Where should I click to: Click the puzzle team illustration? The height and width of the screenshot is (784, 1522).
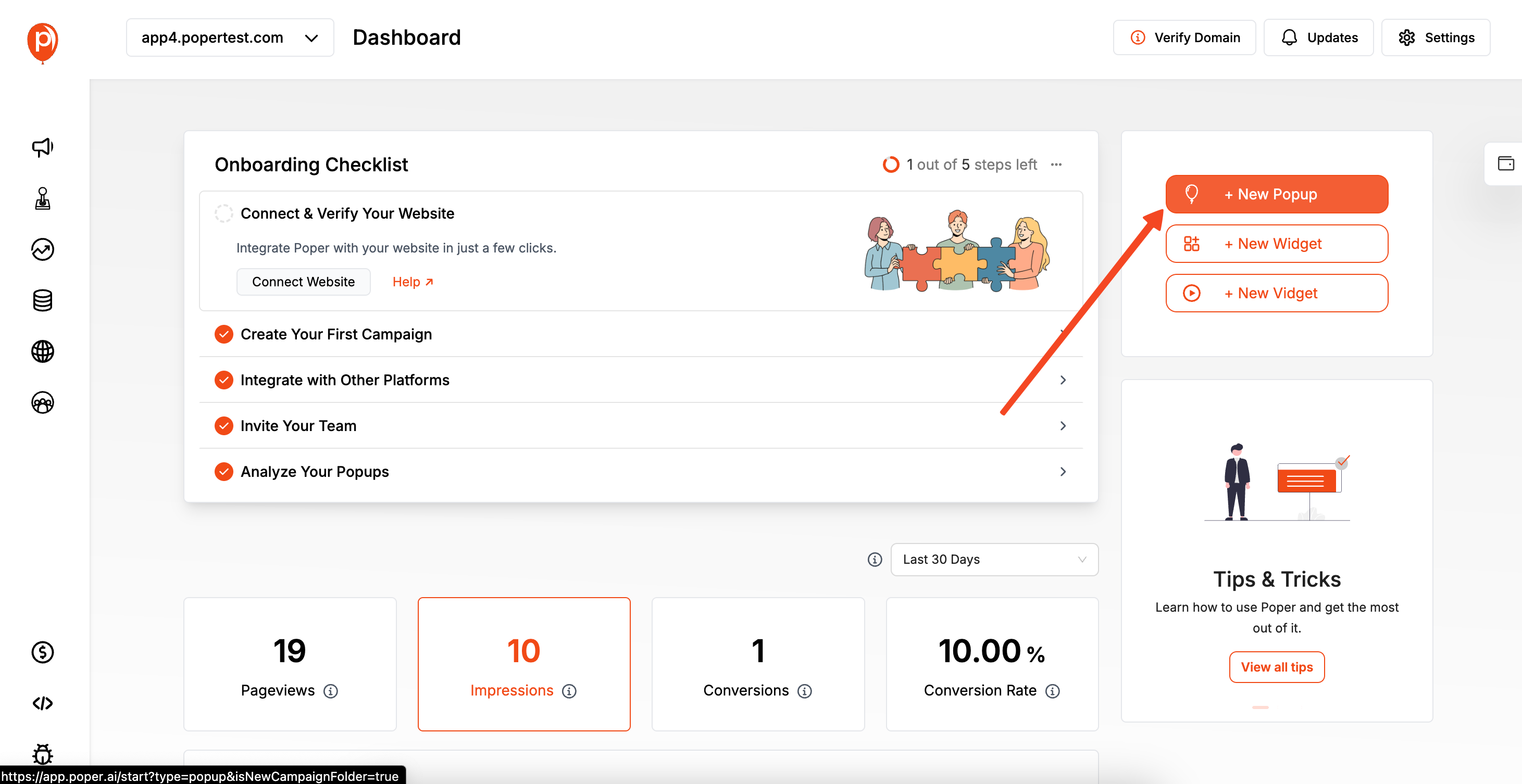[956, 250]
